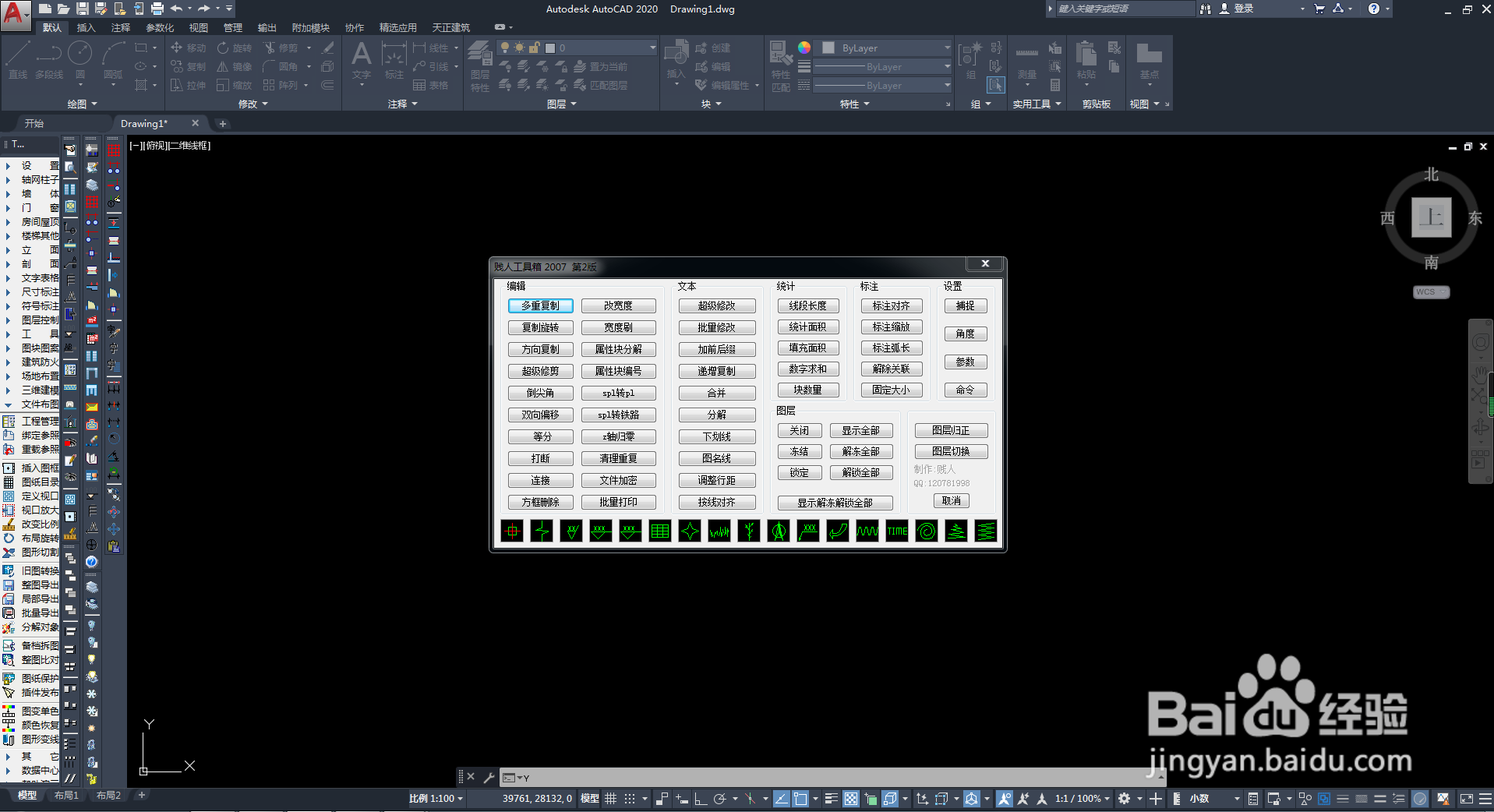The width and height of the screenshot is (1494, 812).
Task: Click the sine wave icon in dialog
Action: [867, 531]
